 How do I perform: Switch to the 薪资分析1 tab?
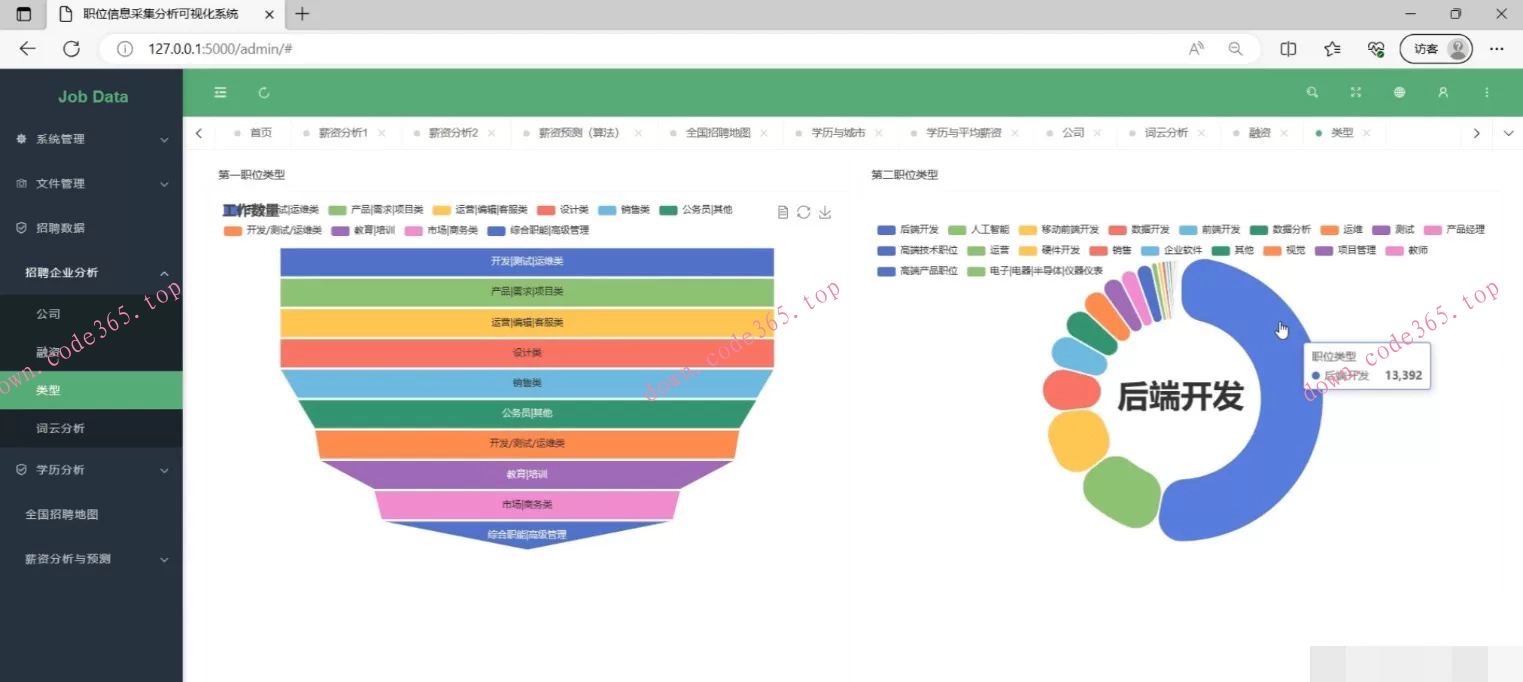tap(343, 133)
